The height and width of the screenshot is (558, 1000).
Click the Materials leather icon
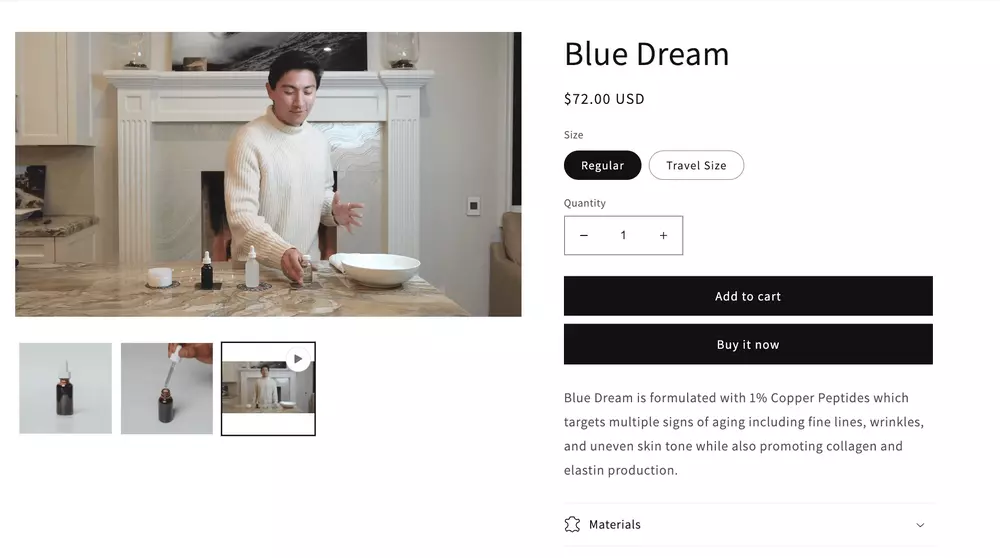click(572, 524)
